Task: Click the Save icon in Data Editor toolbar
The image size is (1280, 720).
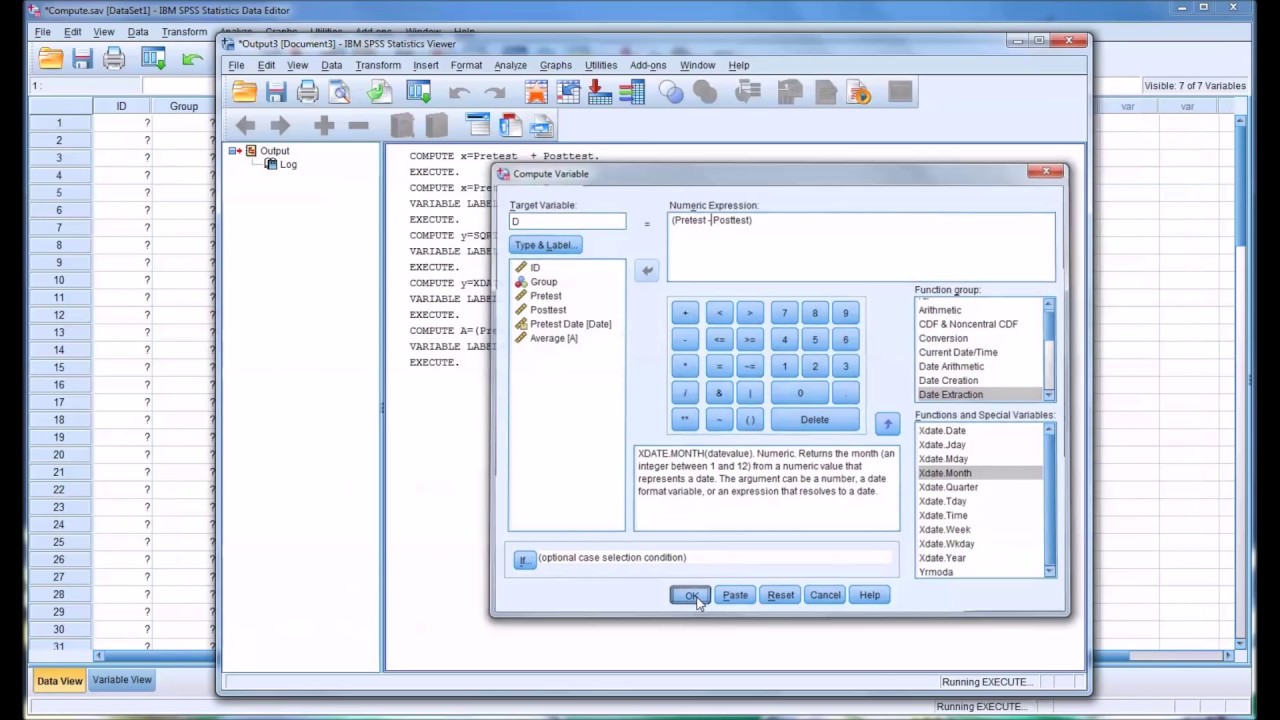Action: [82, 59]
